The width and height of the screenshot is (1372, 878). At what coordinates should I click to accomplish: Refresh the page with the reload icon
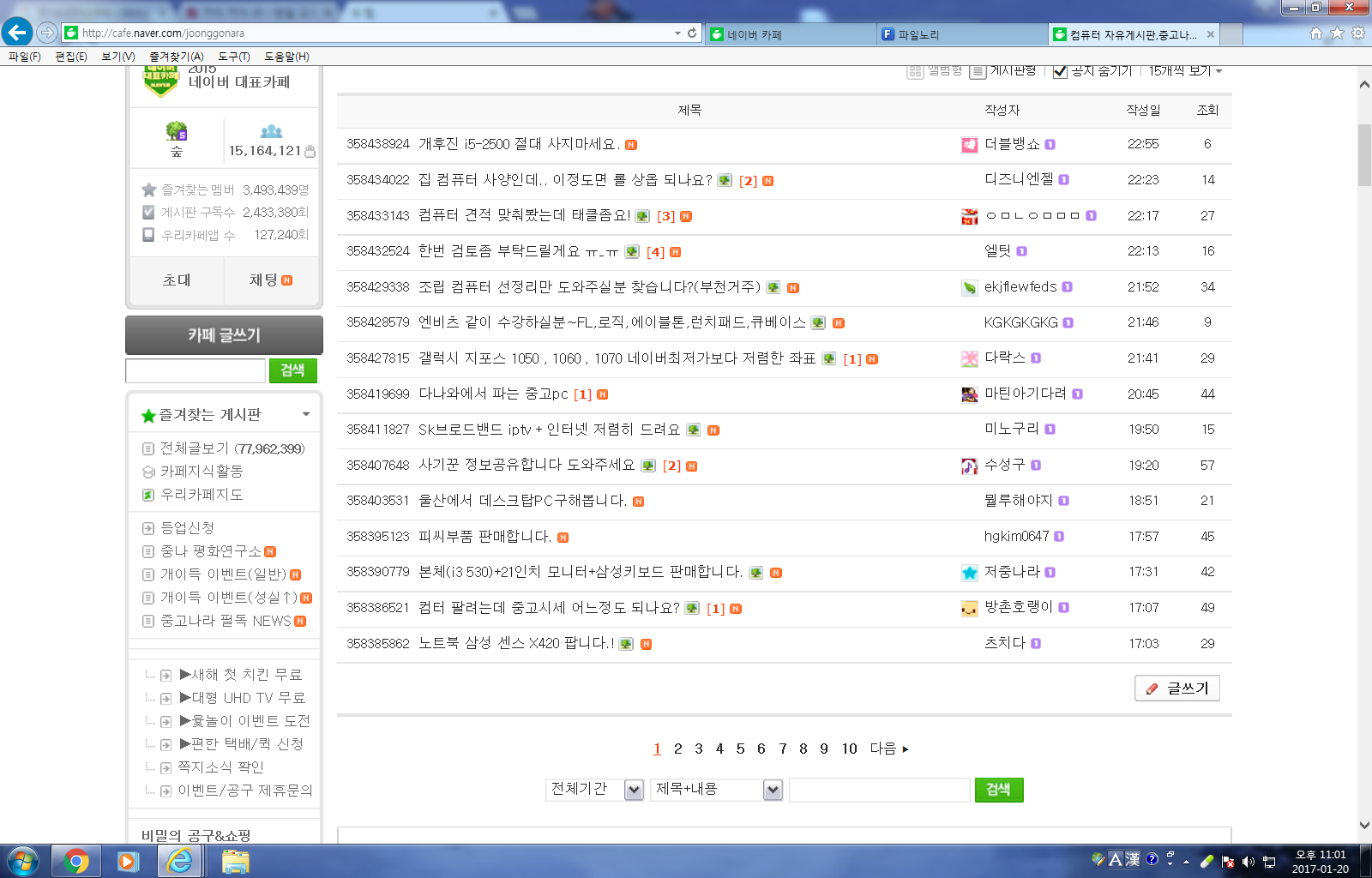(x=692, y=33)
